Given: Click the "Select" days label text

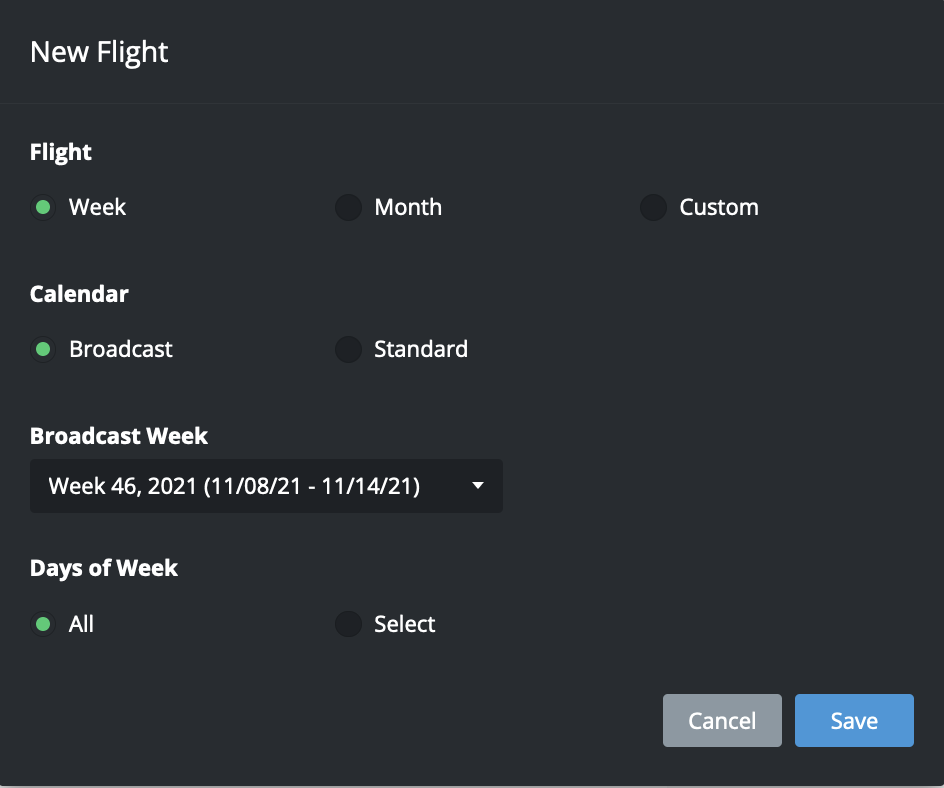Looking at the screenshot, I should 405,625.
